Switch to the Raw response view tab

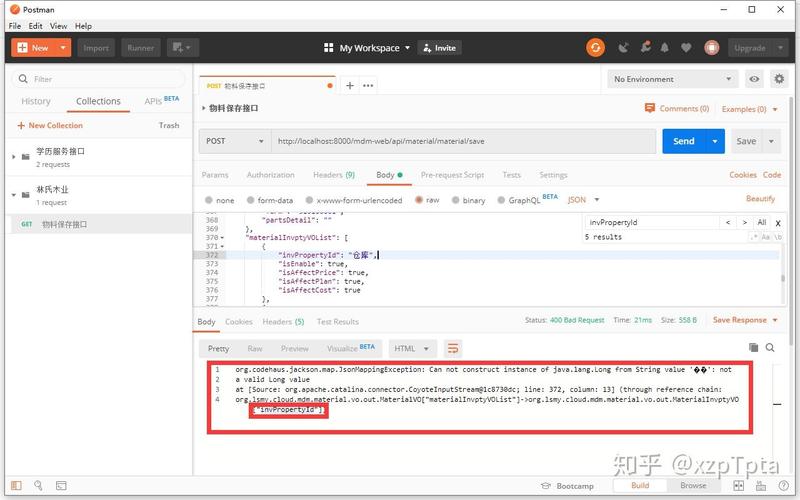tap(255, 348)
